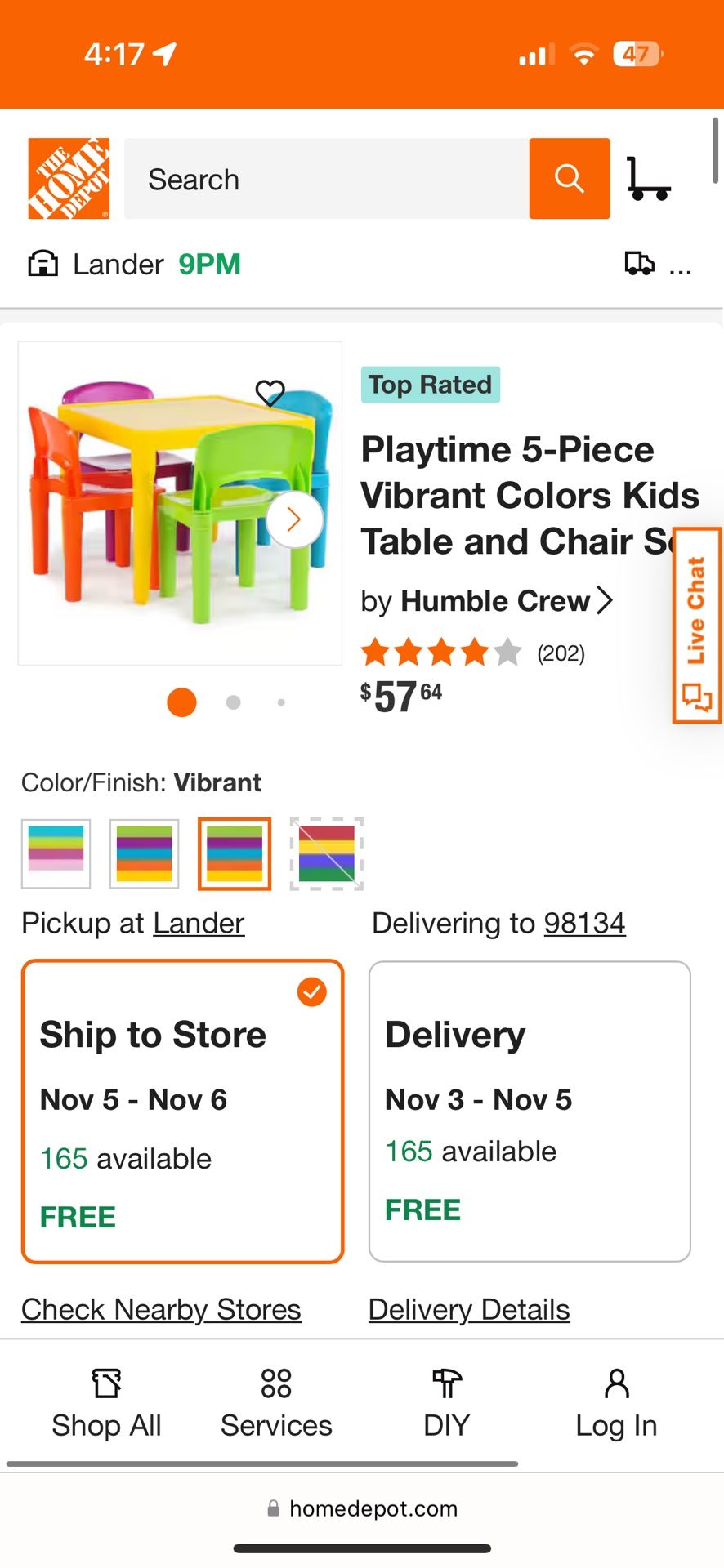Toggle the heart to favorite this product
This screenshot has height=1568, width=724.
(x=268, y=392)
